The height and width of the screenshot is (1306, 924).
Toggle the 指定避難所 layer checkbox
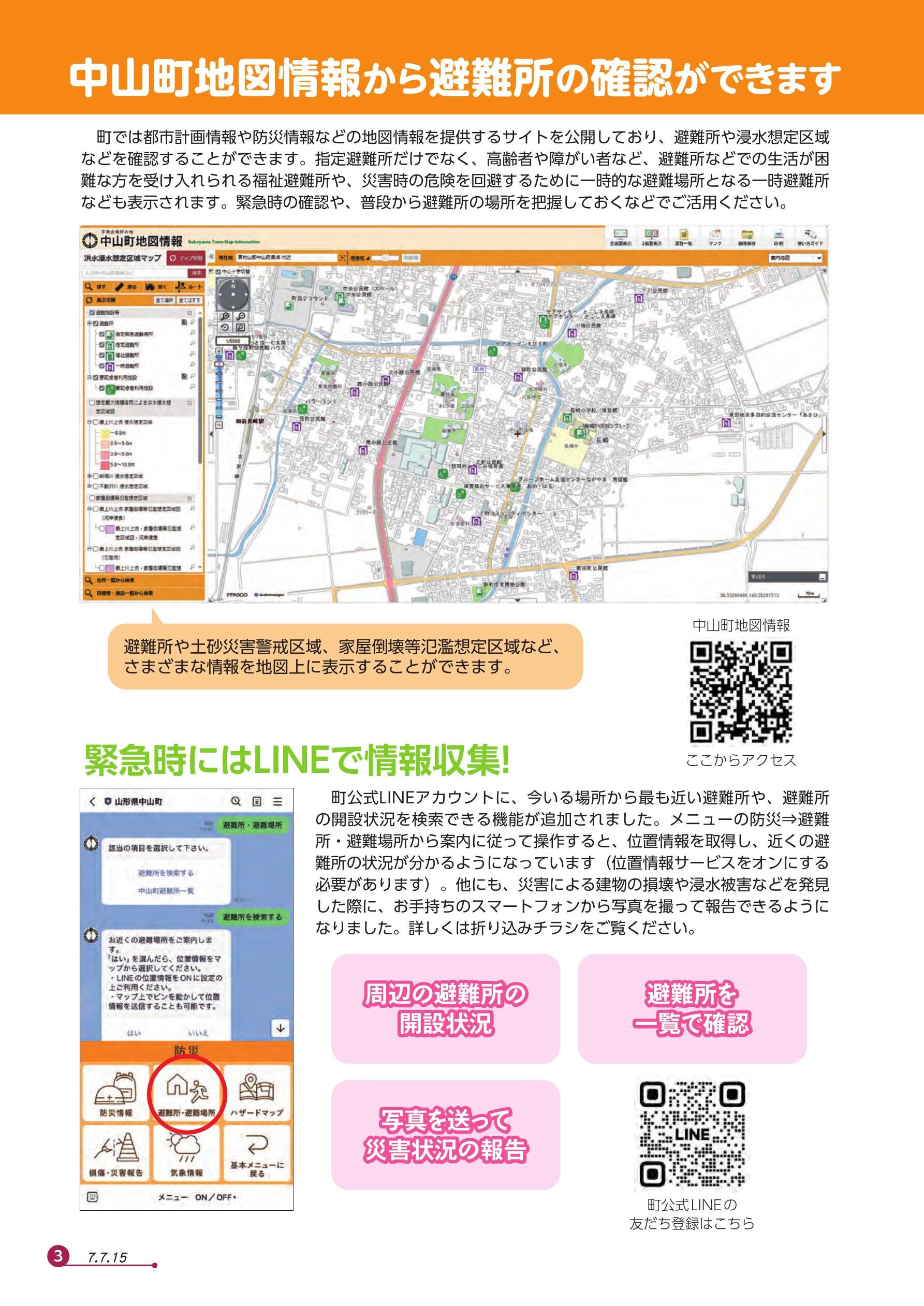tap(102, 345)
